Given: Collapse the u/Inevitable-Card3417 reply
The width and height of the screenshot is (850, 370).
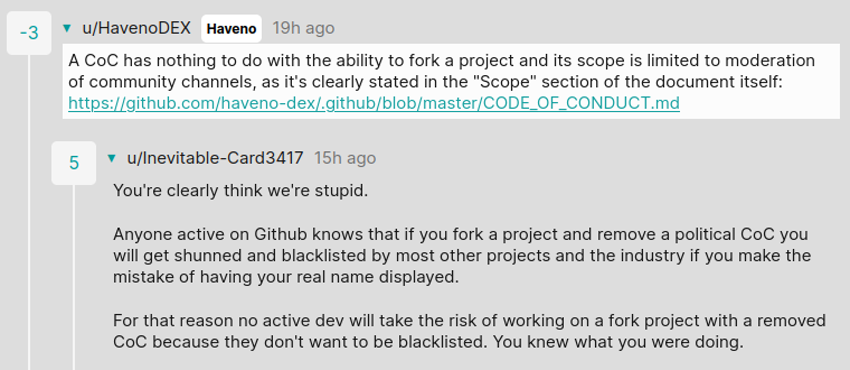Looking at the screenshot, I should click(x=112, y=158).
